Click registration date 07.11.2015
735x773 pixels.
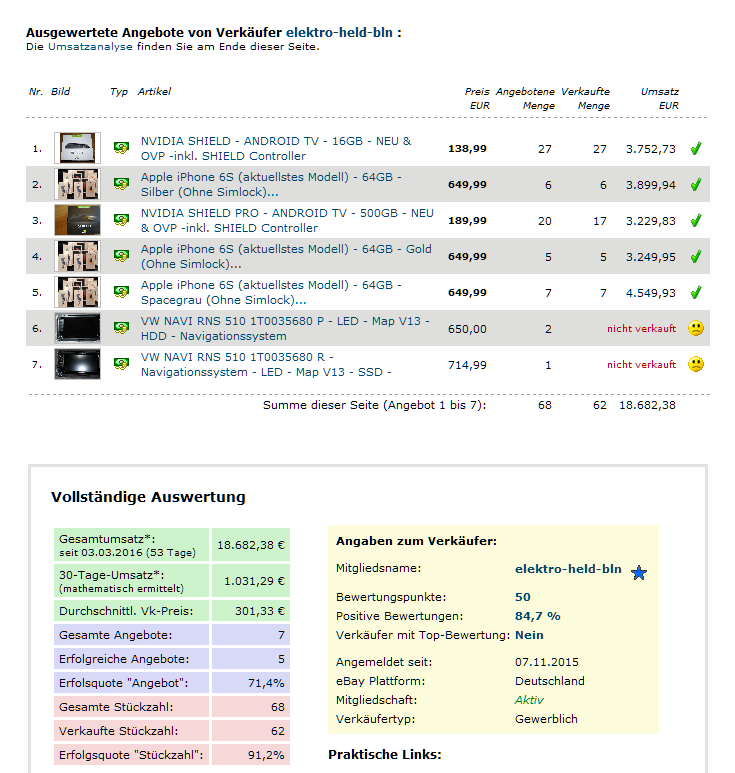547,662
